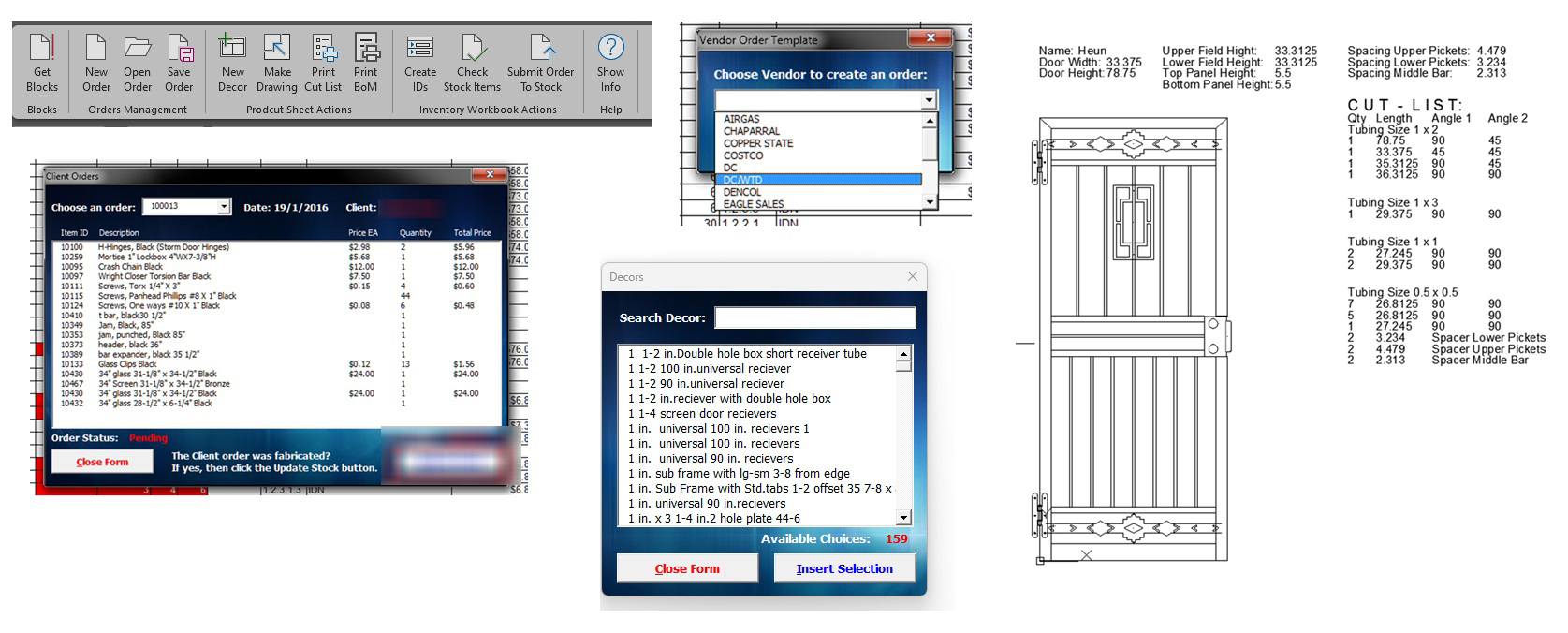Click Decors list scrollbar down arrow
The width and height of the screenshot is (1568, 633).
903,518
